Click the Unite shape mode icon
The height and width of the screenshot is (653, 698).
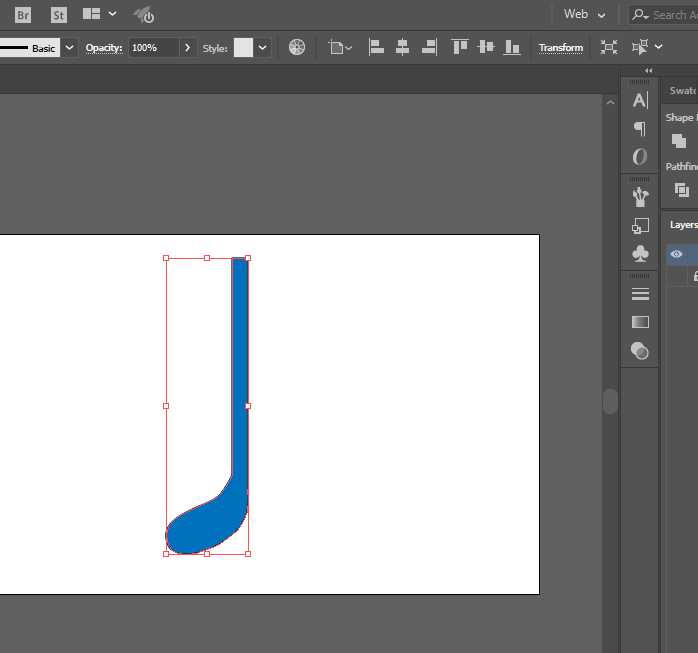[679, 141]
